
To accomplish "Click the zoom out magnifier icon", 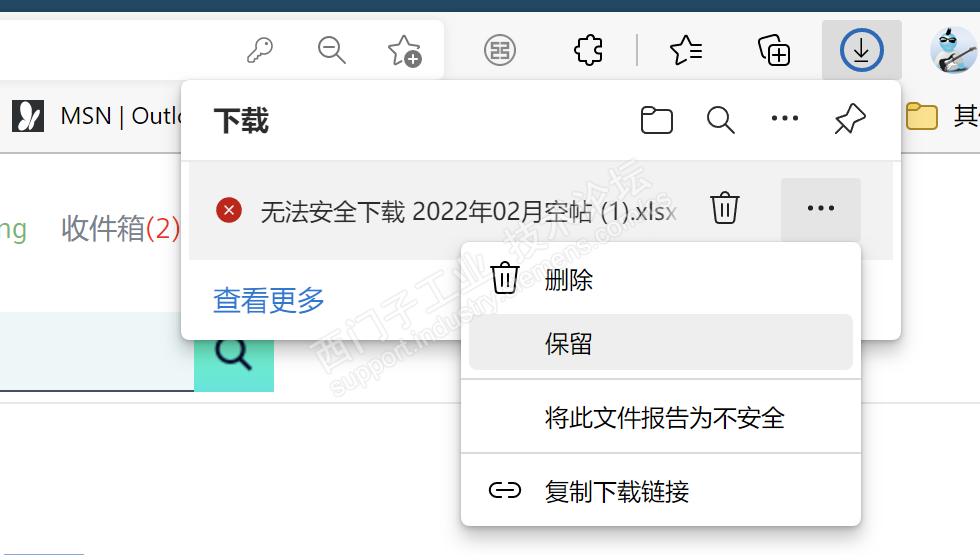I will (x=331, y=50).
